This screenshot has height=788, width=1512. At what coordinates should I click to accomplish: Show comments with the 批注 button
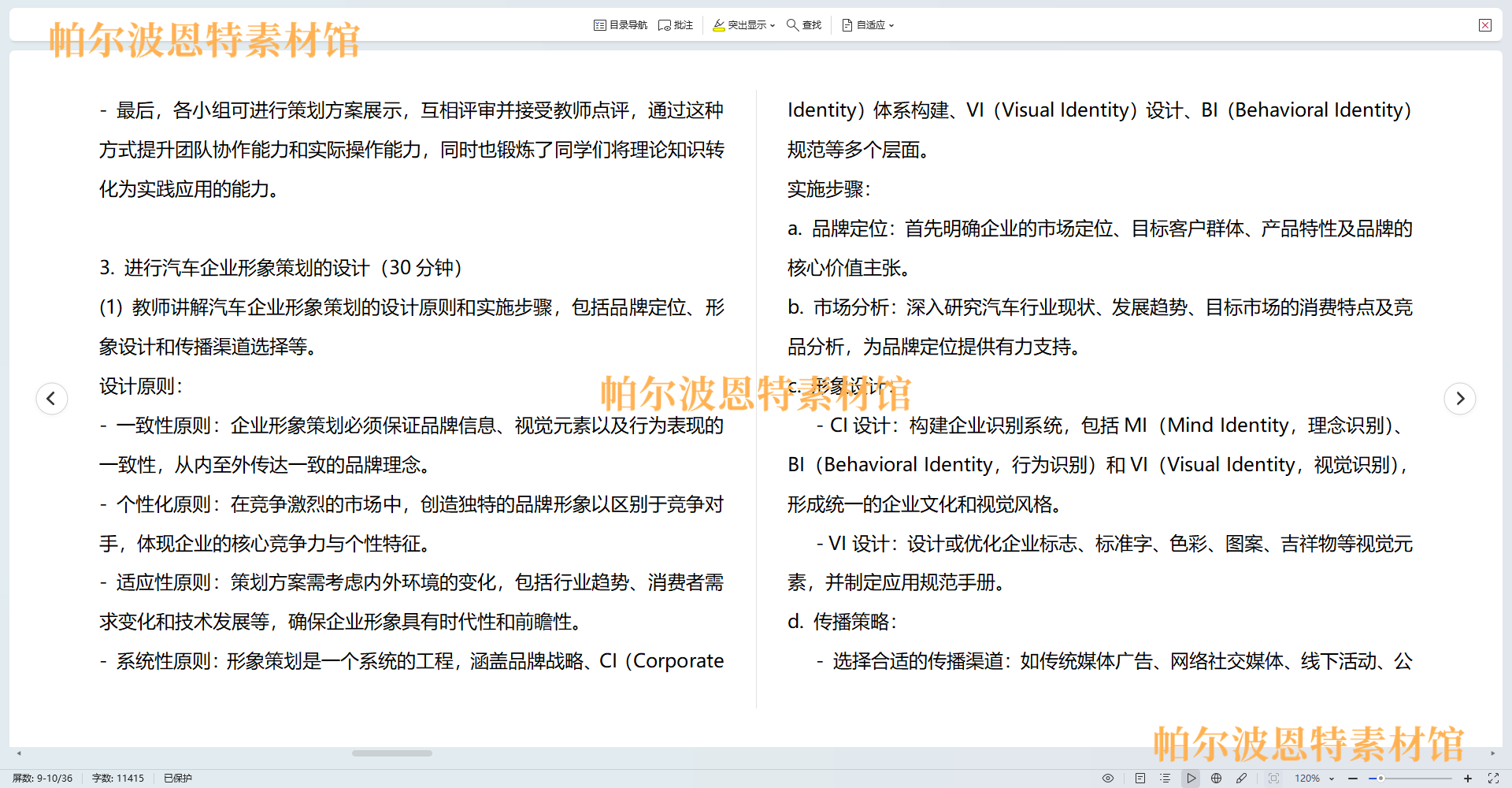(676, 25)
